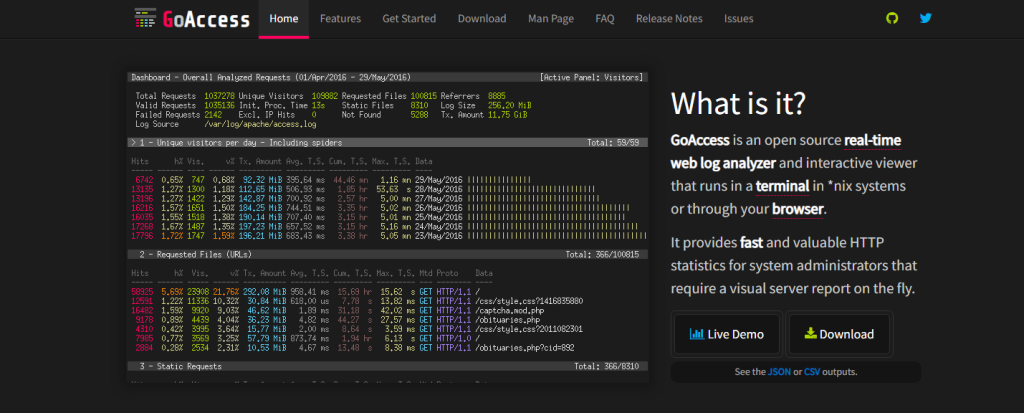Click the 'Total: 59/59' label

click(611, 142)
